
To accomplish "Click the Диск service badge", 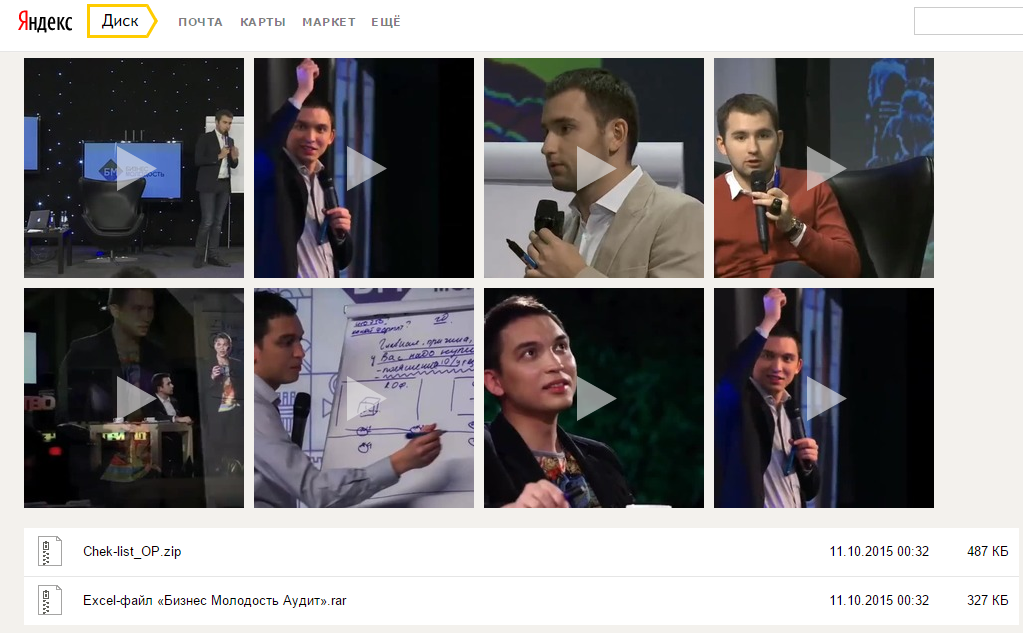I will coord(122,21).
